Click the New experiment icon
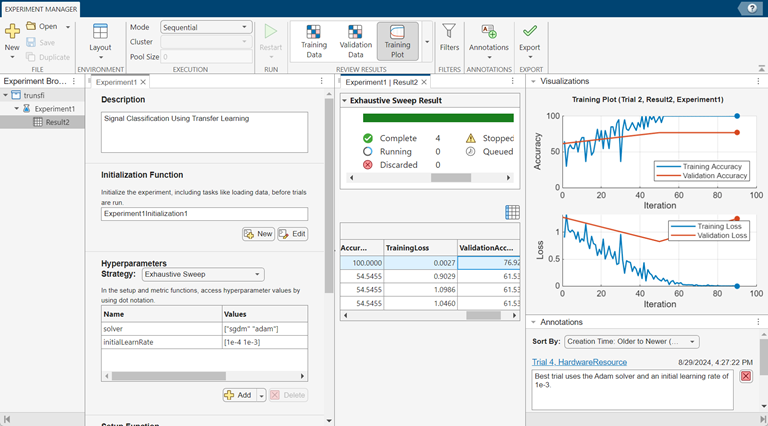Screen dimensions: 768x426 [12, 31]
